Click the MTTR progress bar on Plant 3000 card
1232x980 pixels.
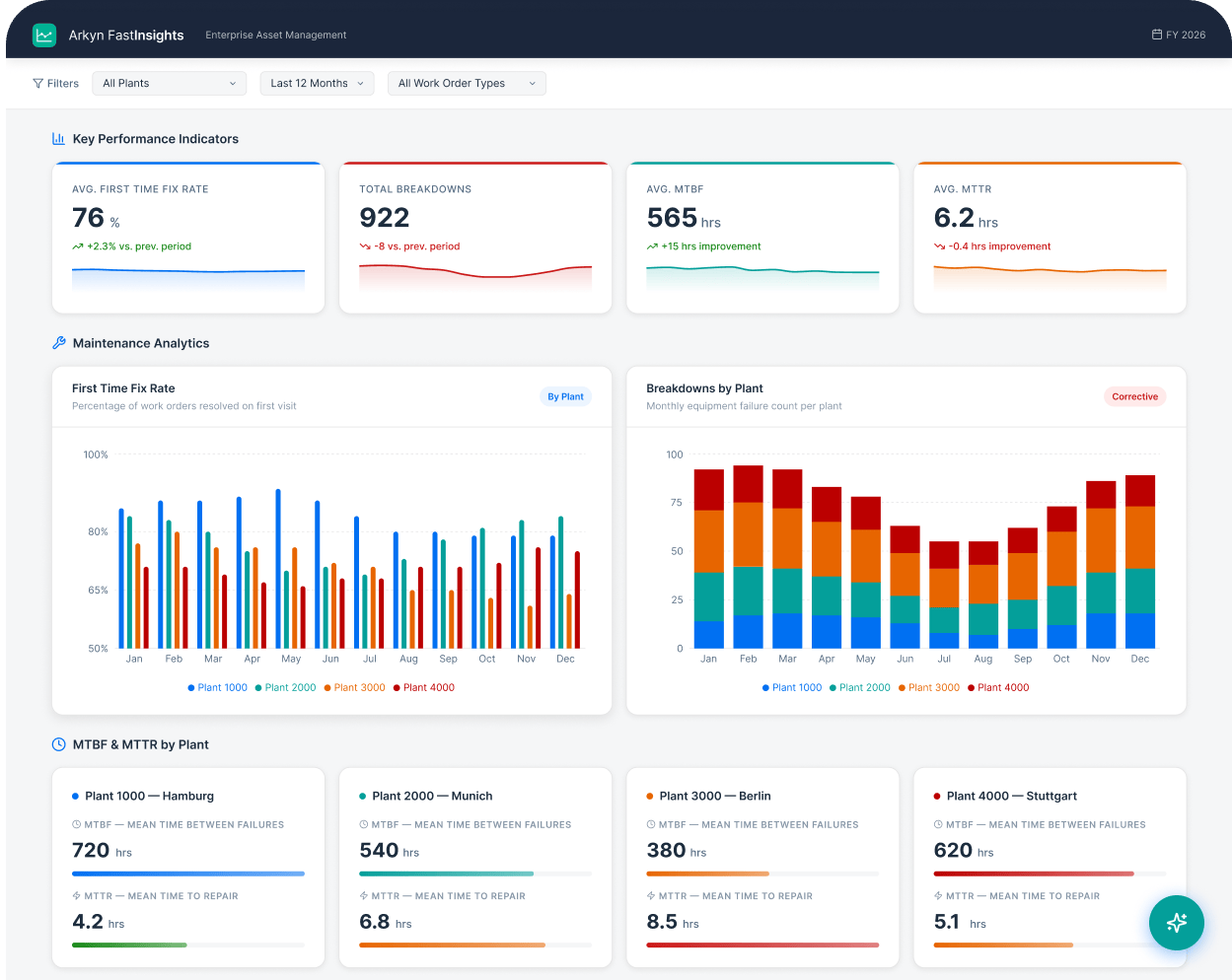[761, 945]
